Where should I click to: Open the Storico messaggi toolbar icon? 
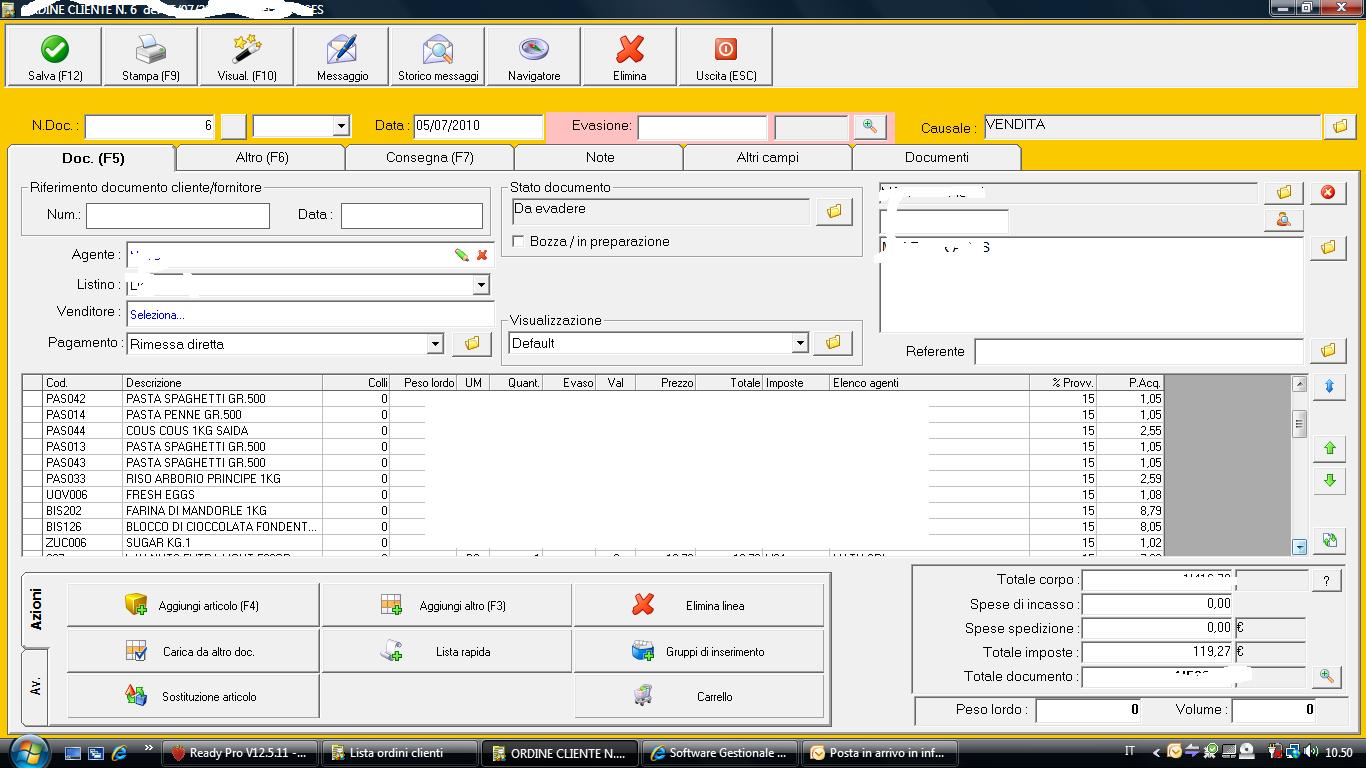tap(438, 50)
